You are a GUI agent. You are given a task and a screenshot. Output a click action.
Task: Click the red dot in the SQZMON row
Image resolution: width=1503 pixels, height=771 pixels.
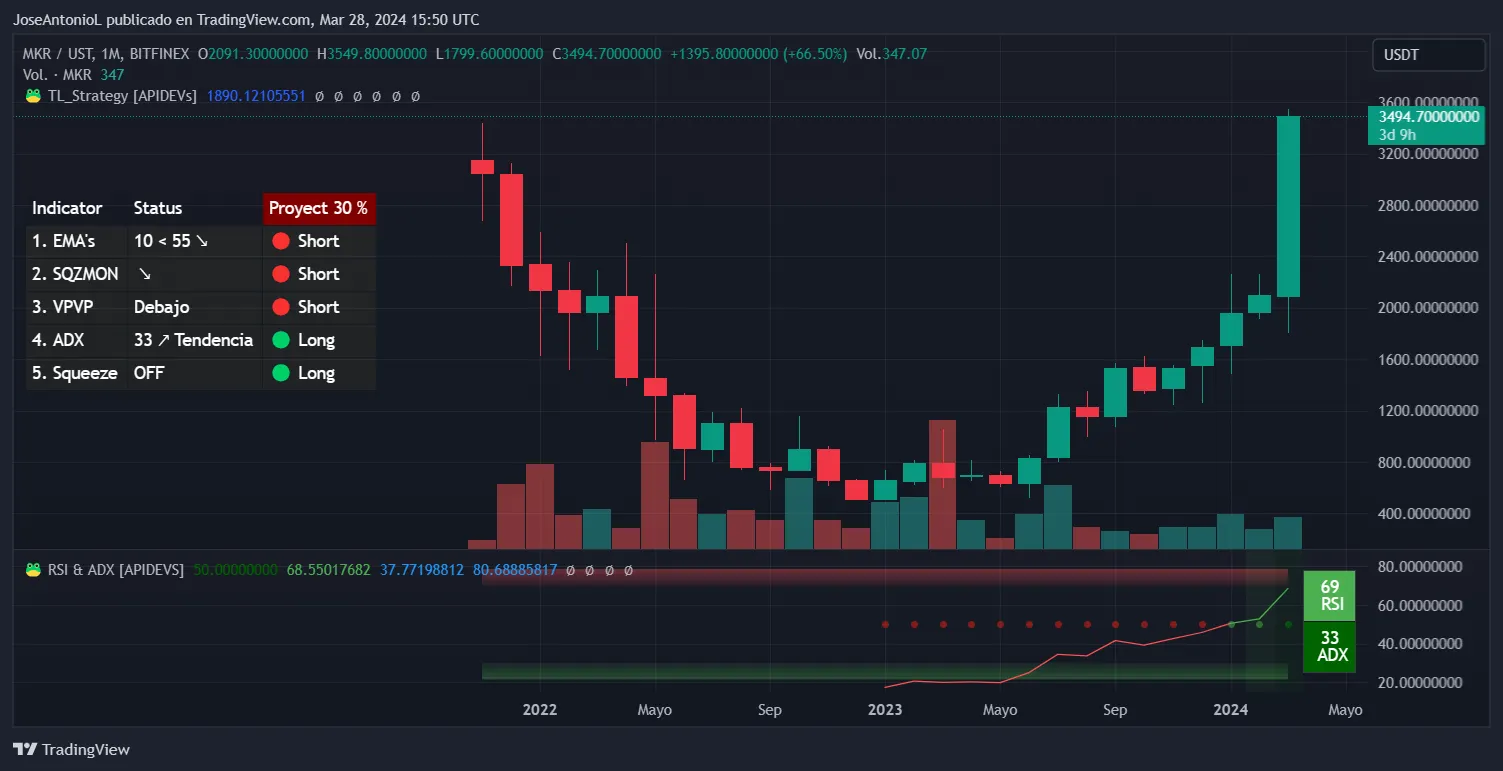tap(281, 274)
